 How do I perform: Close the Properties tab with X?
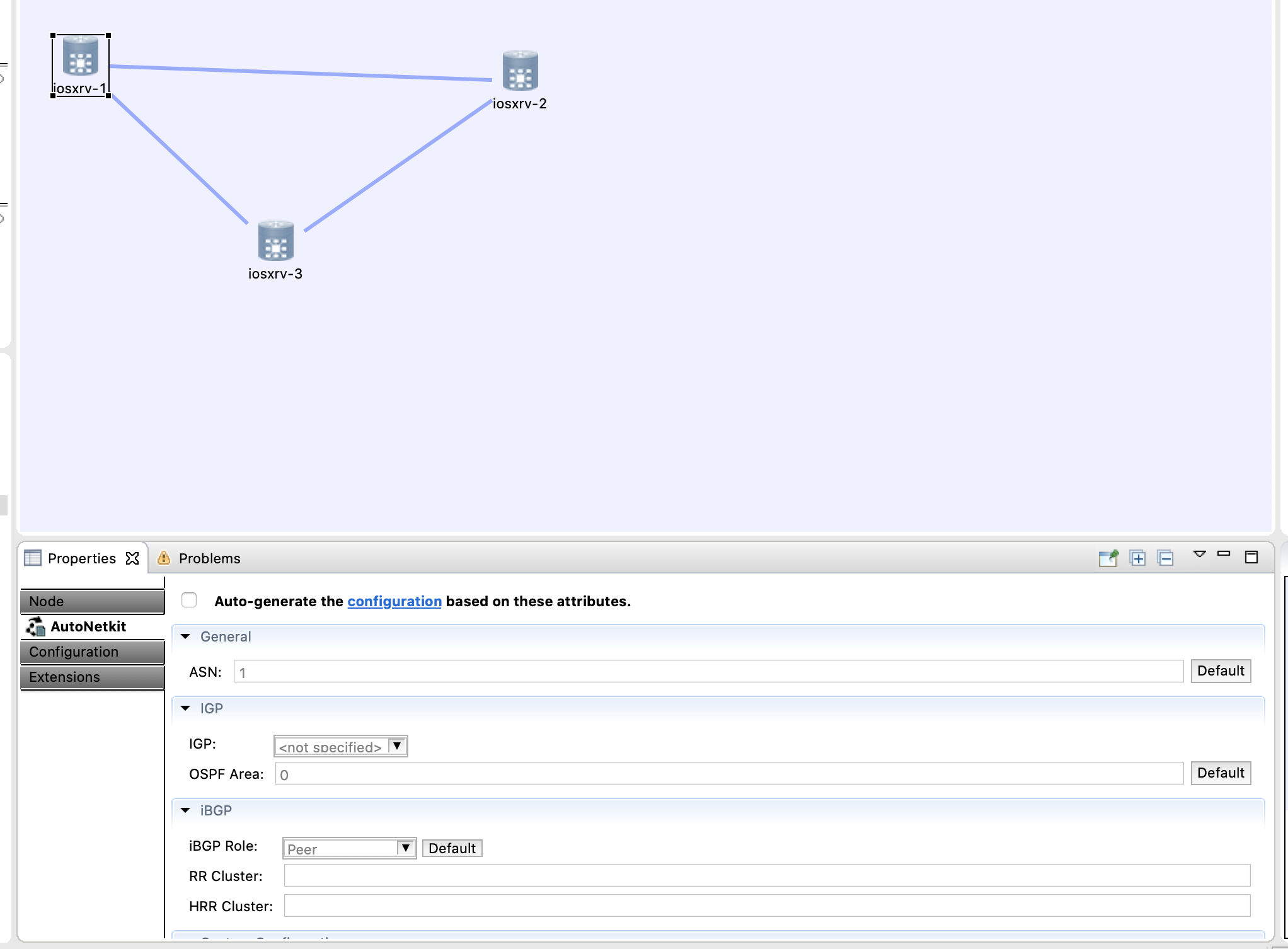point(132,558)
